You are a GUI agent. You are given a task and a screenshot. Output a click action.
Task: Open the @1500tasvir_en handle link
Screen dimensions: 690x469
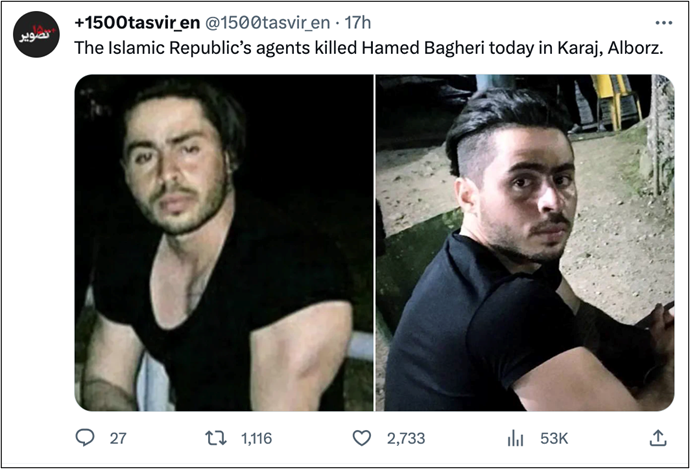point(268,23)
